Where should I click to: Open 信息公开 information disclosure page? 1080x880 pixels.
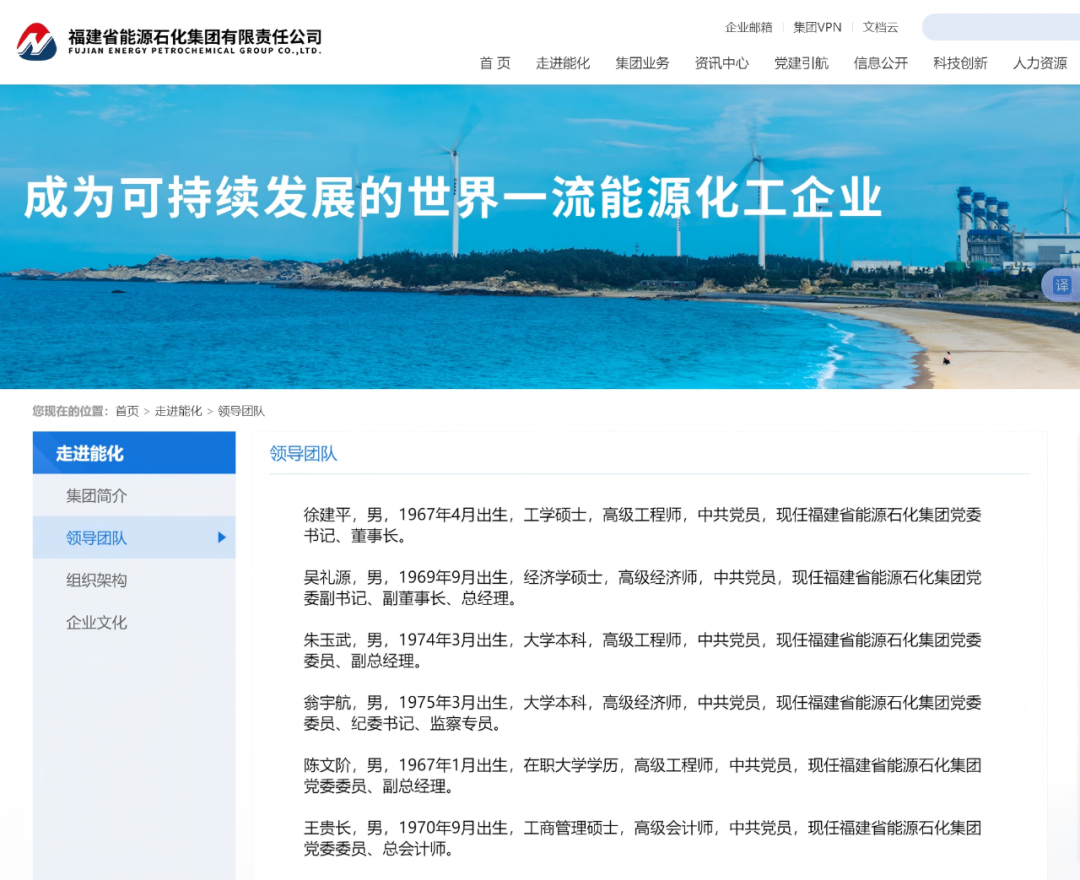click(x=880, y=62)
